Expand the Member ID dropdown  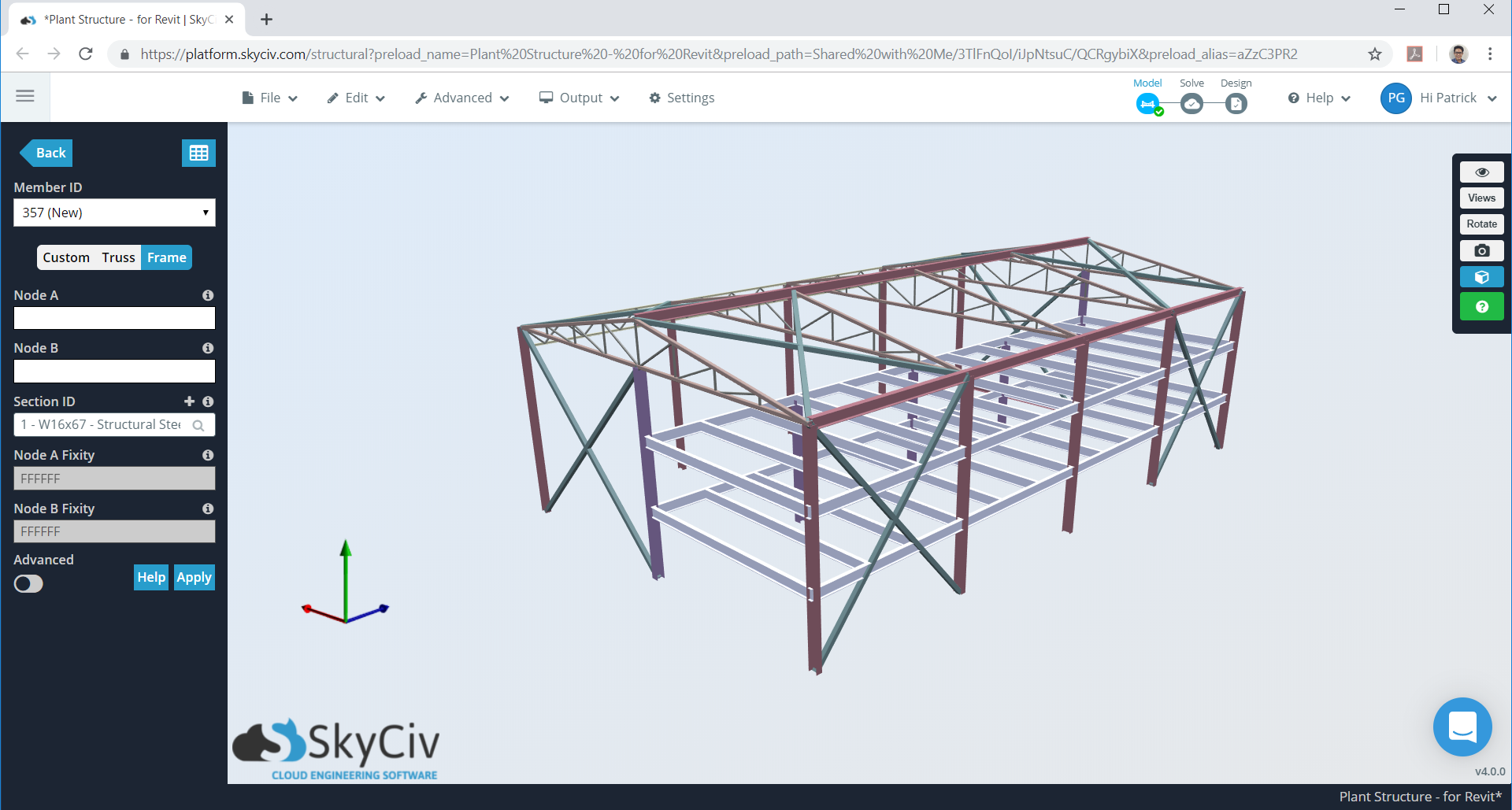(x=114, y=213)
